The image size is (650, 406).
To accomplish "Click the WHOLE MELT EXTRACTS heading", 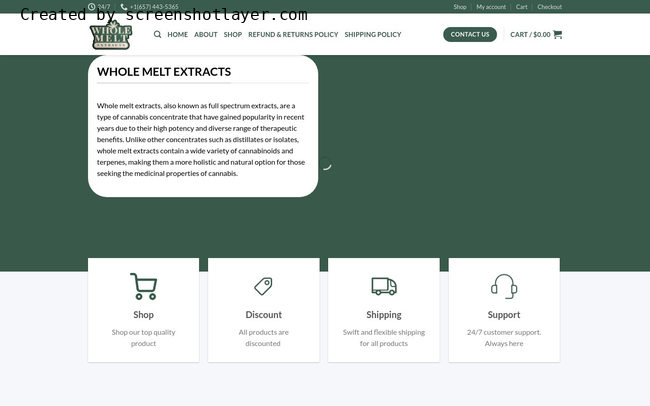I will (x=164, y=72).
